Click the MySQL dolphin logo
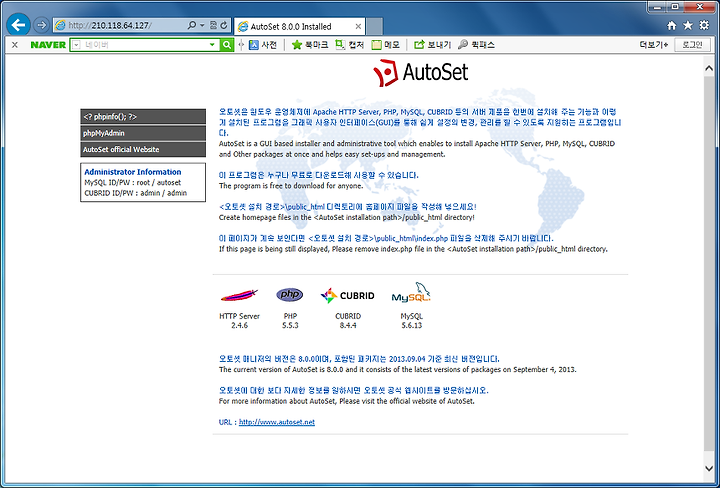This screenshot has width=720, height=488. click(x=411, y=293)
